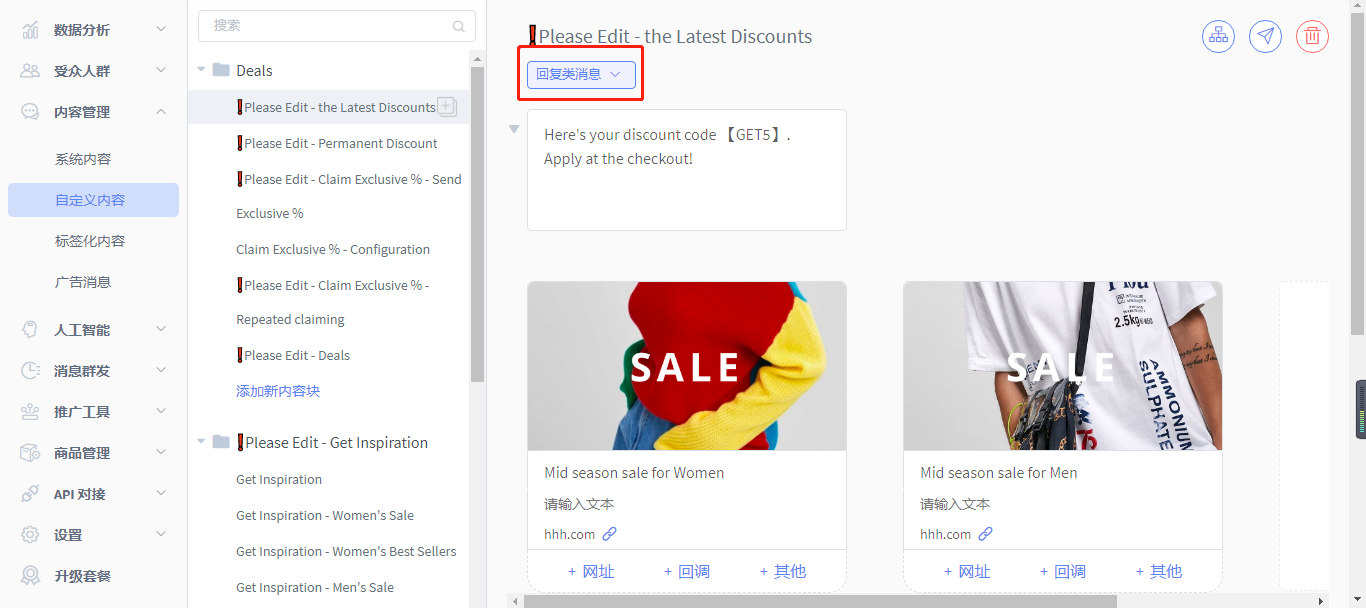The width and height of the screenshot is (1366, 608).
Task: Click + 回调 on Women card
Action: coord(687,571)
